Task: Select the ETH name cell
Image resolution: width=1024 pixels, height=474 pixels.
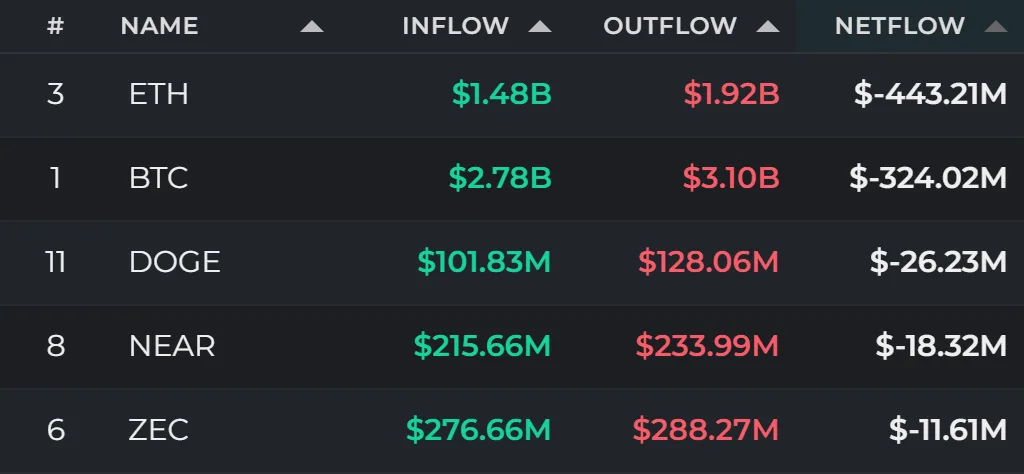Action: tap(159, 95)
